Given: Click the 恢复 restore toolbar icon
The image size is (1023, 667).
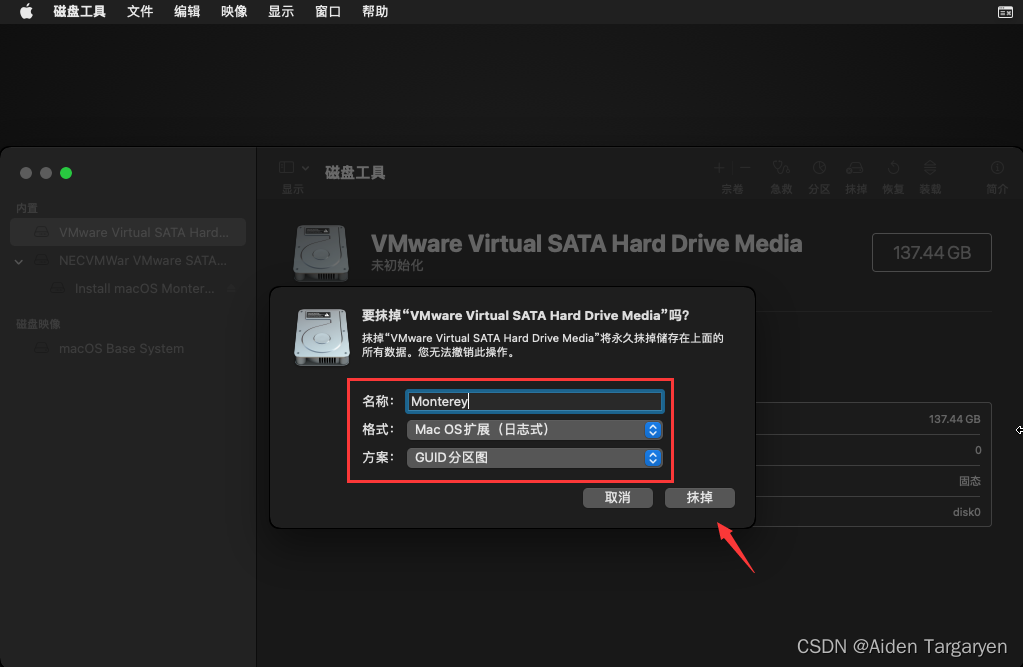Looking at the screenshot, I should point(893,168).
